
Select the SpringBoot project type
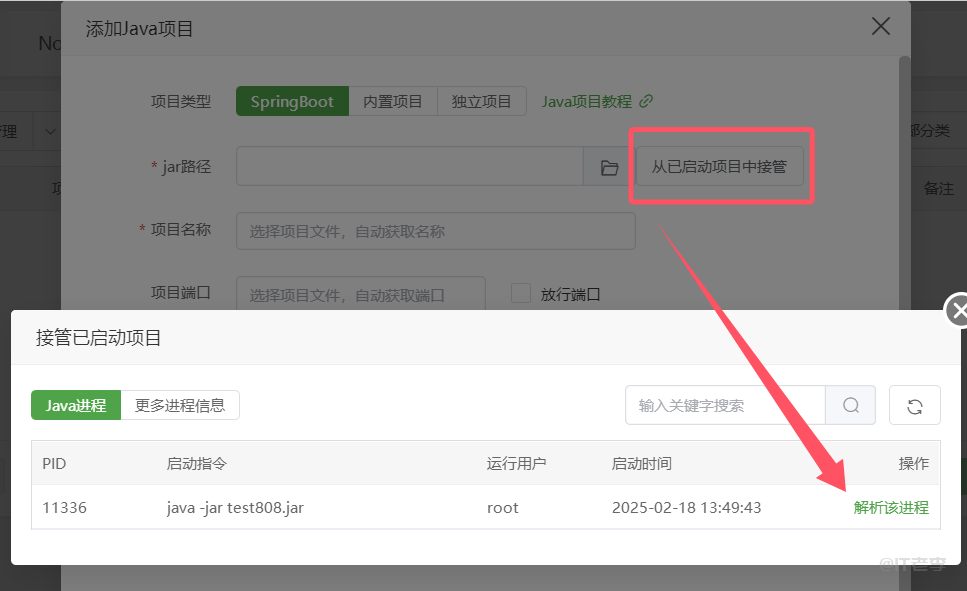pyautogui.click(x=291, y=100)
